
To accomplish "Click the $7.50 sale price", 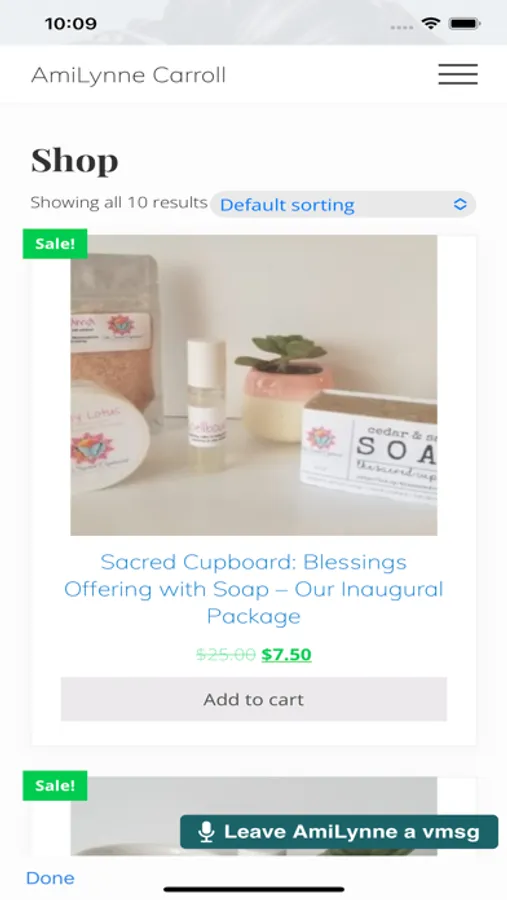I will pos(287,654).
